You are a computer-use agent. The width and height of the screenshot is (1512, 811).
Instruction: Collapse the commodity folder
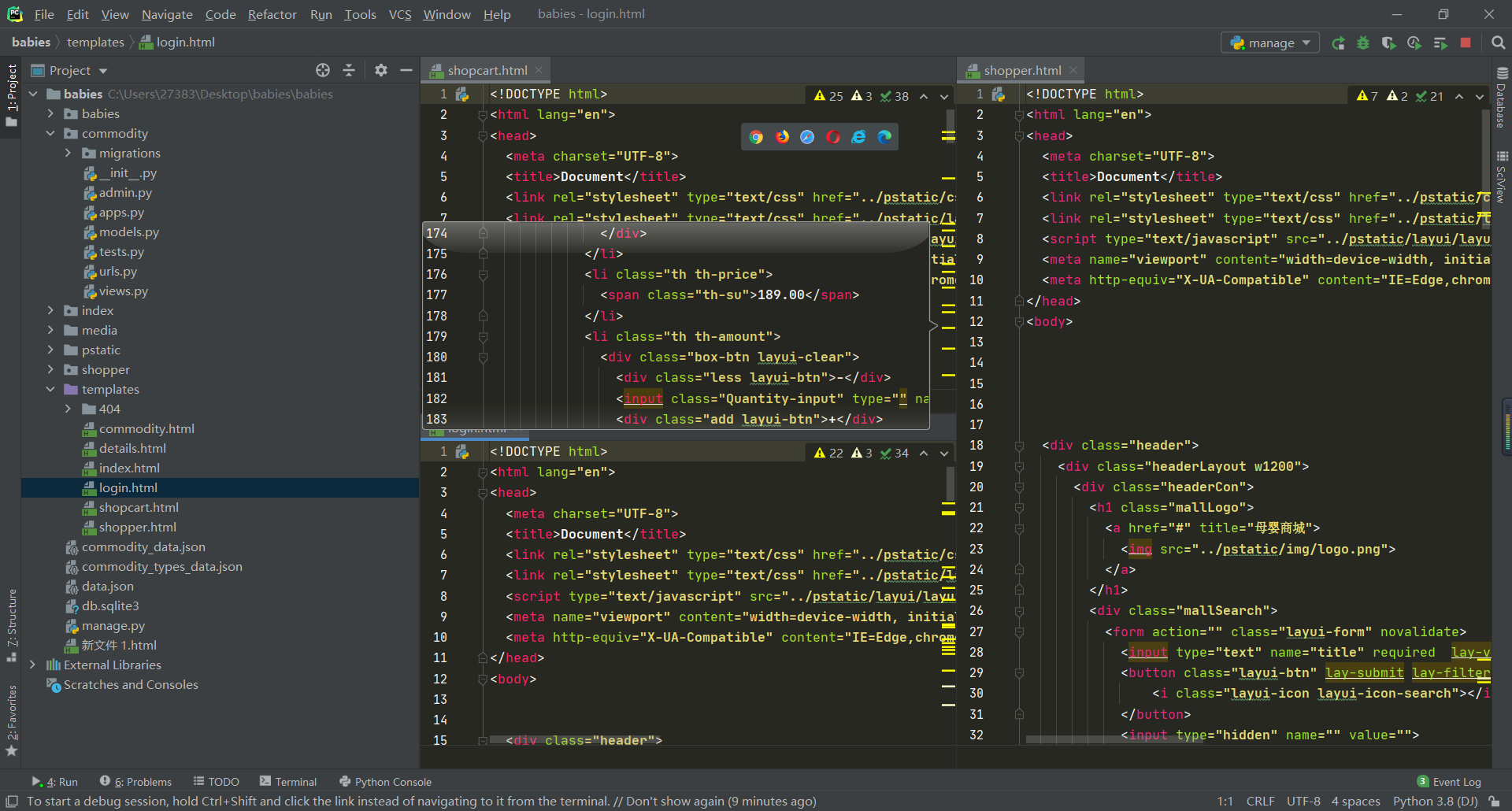(51, 133)
